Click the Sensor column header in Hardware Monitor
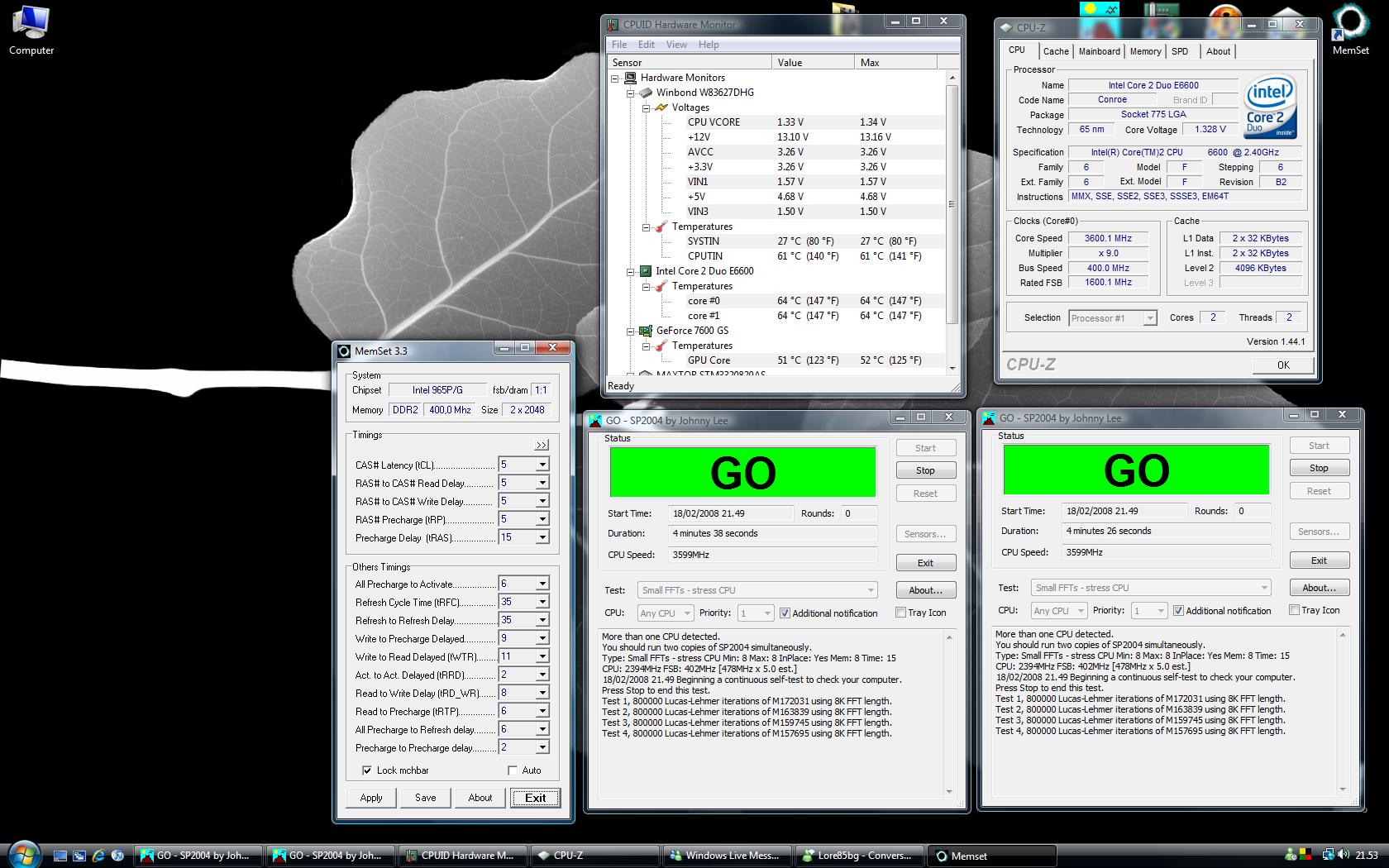 690,63
